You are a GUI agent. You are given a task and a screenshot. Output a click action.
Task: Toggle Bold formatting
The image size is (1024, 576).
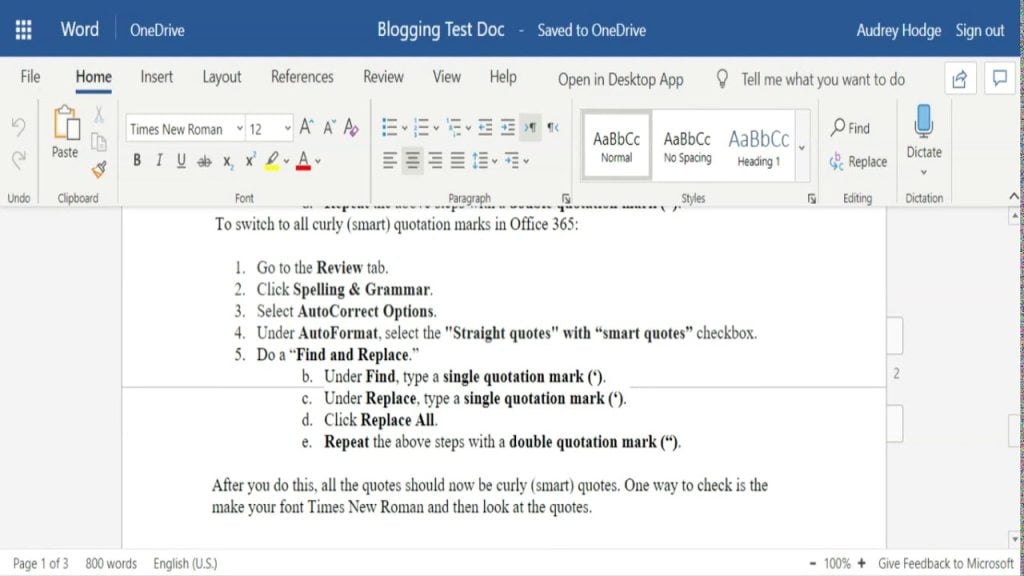[x=136, y=160]
